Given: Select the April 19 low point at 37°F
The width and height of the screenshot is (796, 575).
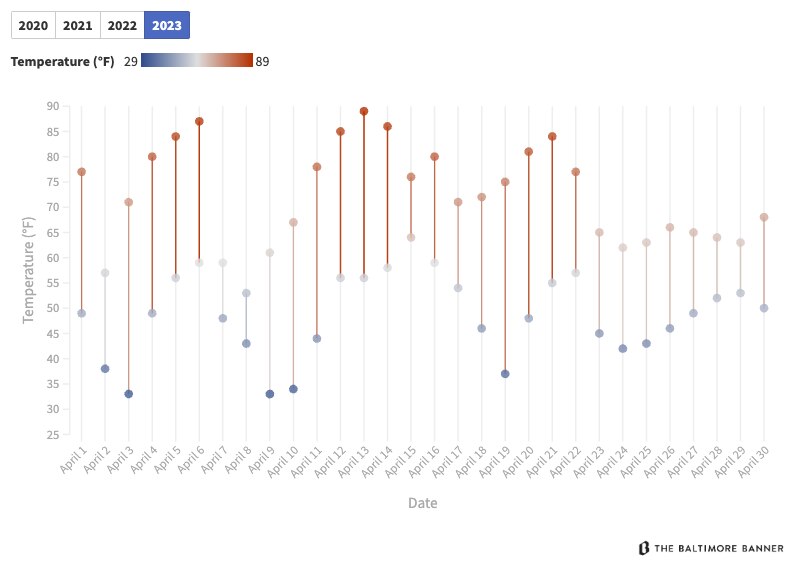Looking at the screenshot, I should coord(505,374).
